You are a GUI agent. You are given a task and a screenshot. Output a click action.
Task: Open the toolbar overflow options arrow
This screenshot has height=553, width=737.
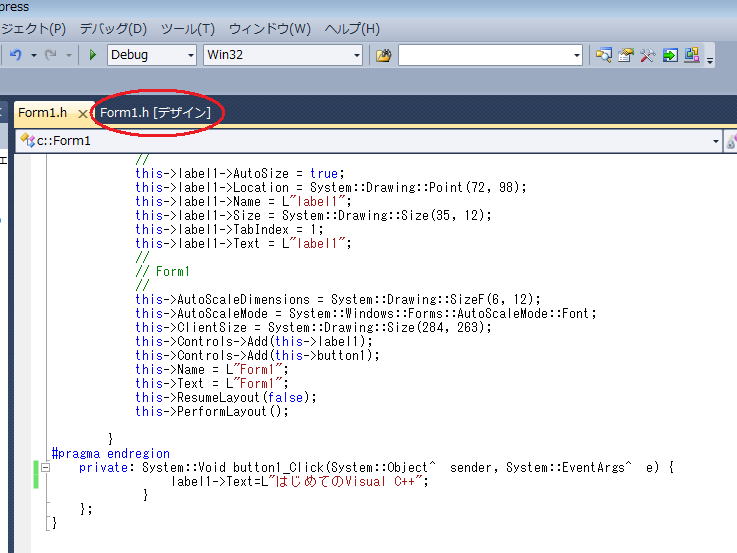pos(710,59)
